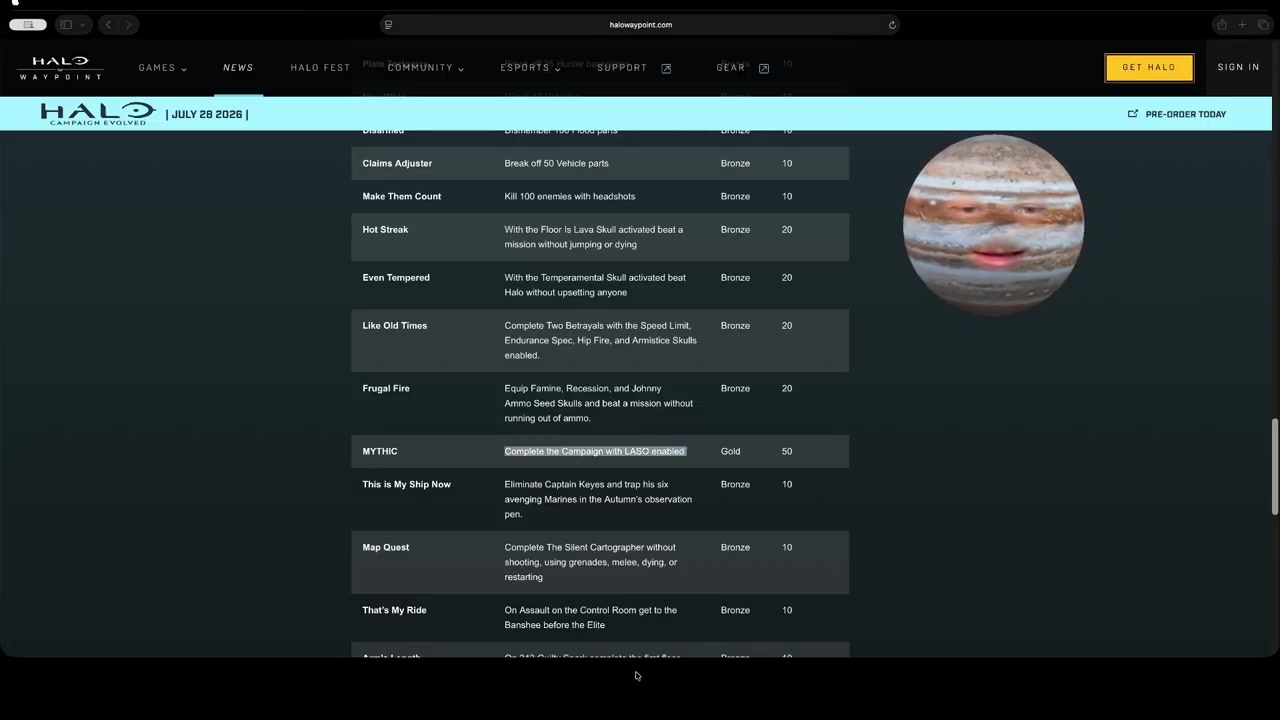Click the 'Frugal Fire' achievement name
This screenshot has height=720, width=1280.
(386, 389)
